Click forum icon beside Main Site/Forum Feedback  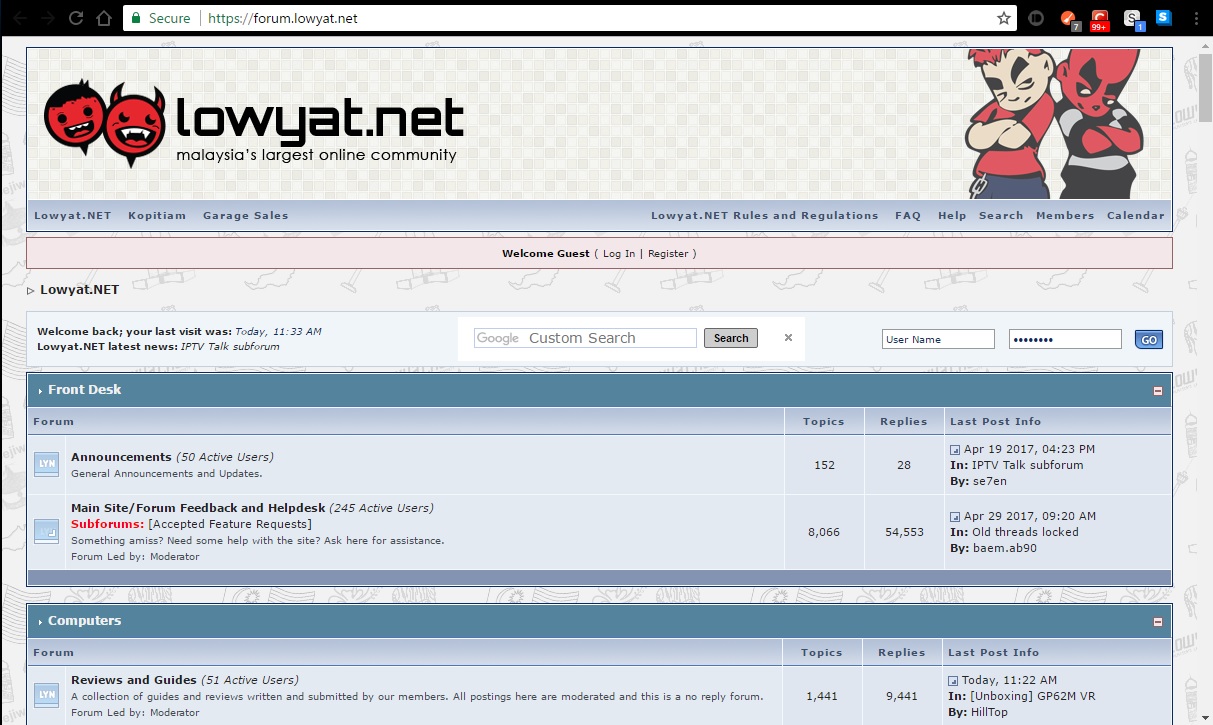[x=46, y=532]
